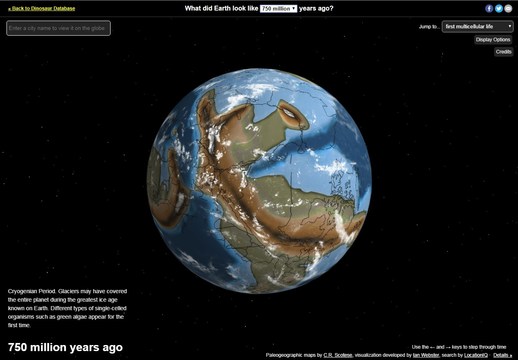The width and height of the screenshot is (518, 360).
Task: Open the LocationIQ link
Action: pos(476,355)
